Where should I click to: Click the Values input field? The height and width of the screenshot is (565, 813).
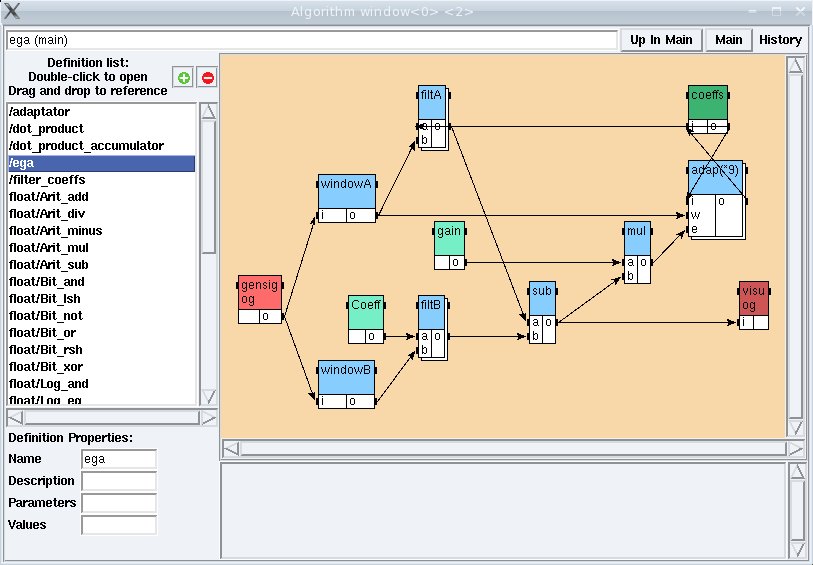[x=119, y=525]
